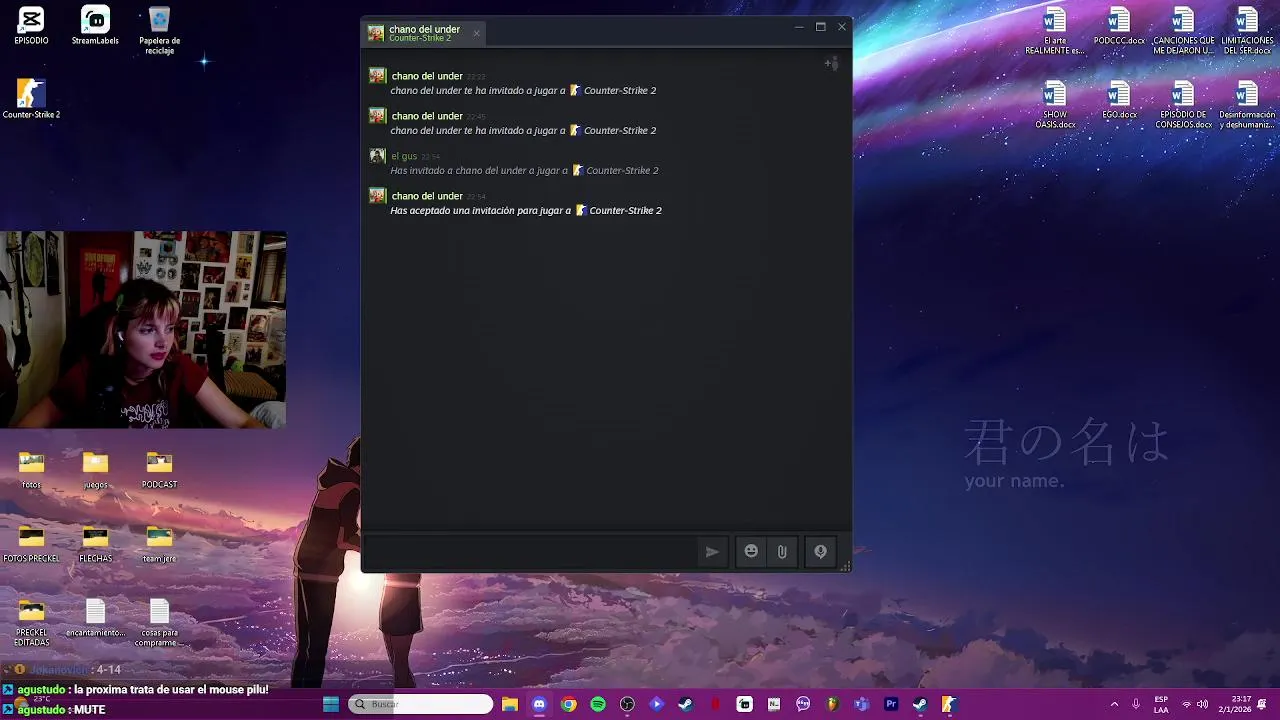Screen dimensions: 1280x720
Task: Focus the chat message input field
Action: [x=530, y=551]
